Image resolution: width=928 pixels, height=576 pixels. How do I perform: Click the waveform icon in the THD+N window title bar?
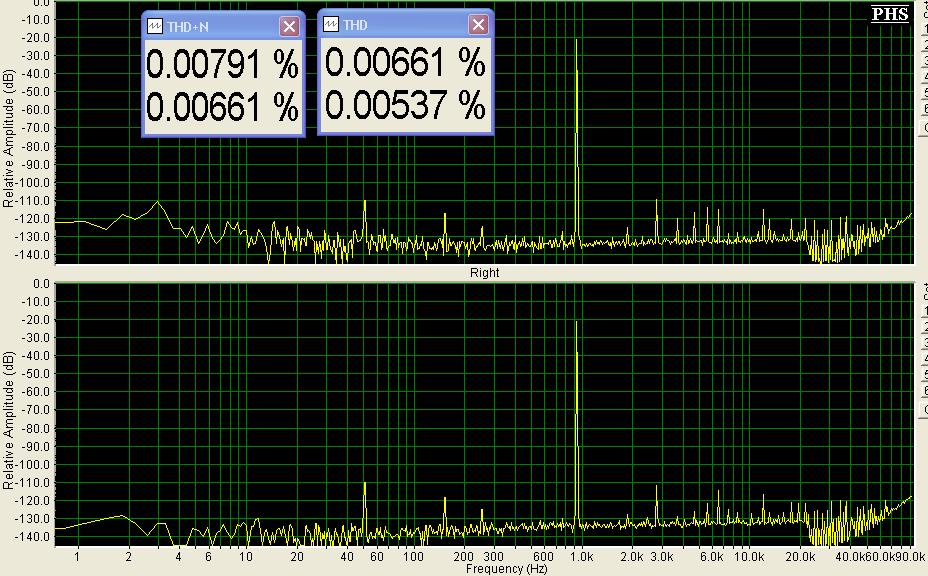click(155, 27)
